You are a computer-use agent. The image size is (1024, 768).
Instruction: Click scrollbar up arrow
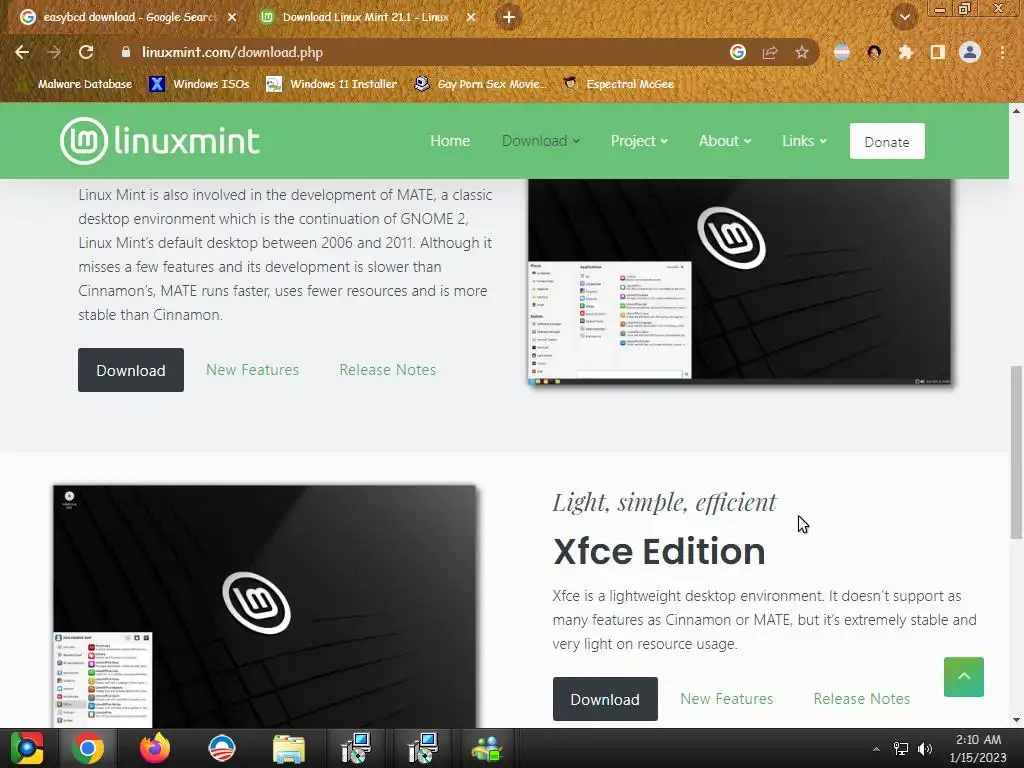click(x=1016, y=110)
